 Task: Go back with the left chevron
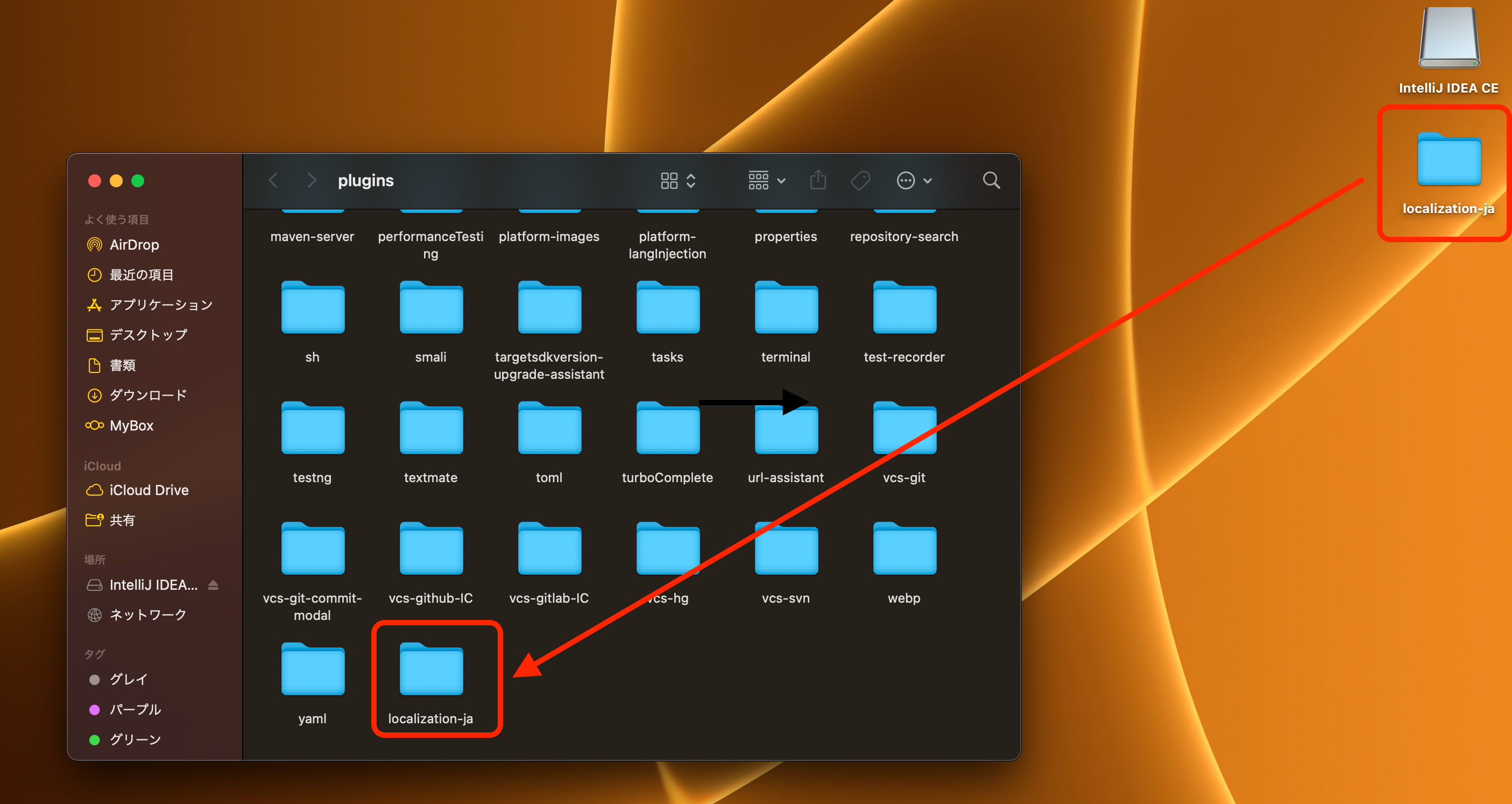[273, 180]
